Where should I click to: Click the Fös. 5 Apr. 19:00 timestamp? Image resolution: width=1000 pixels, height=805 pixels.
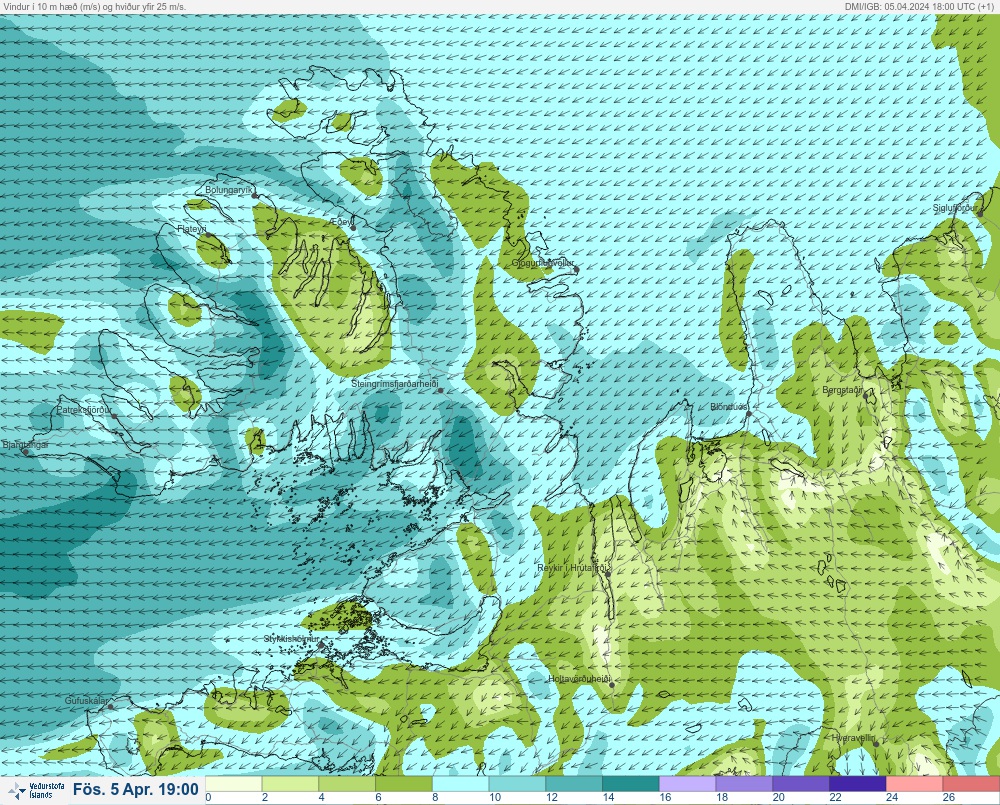tap(136, 789)
